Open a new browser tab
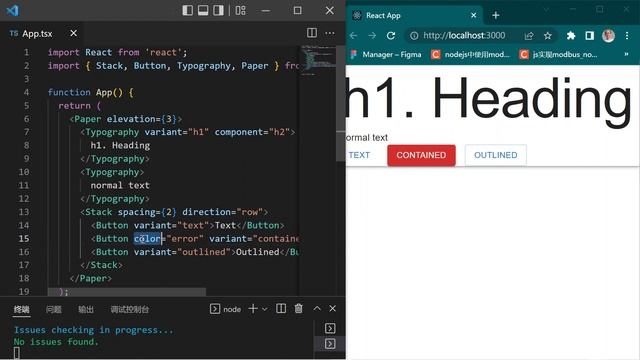 click(496, 15)
